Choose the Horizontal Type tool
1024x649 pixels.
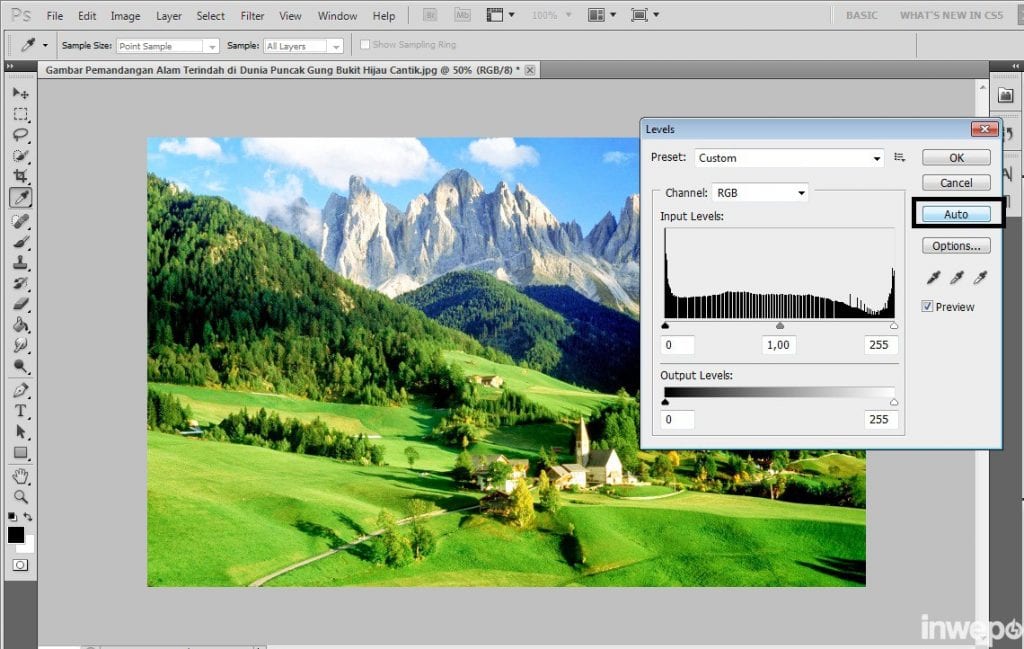20,411
